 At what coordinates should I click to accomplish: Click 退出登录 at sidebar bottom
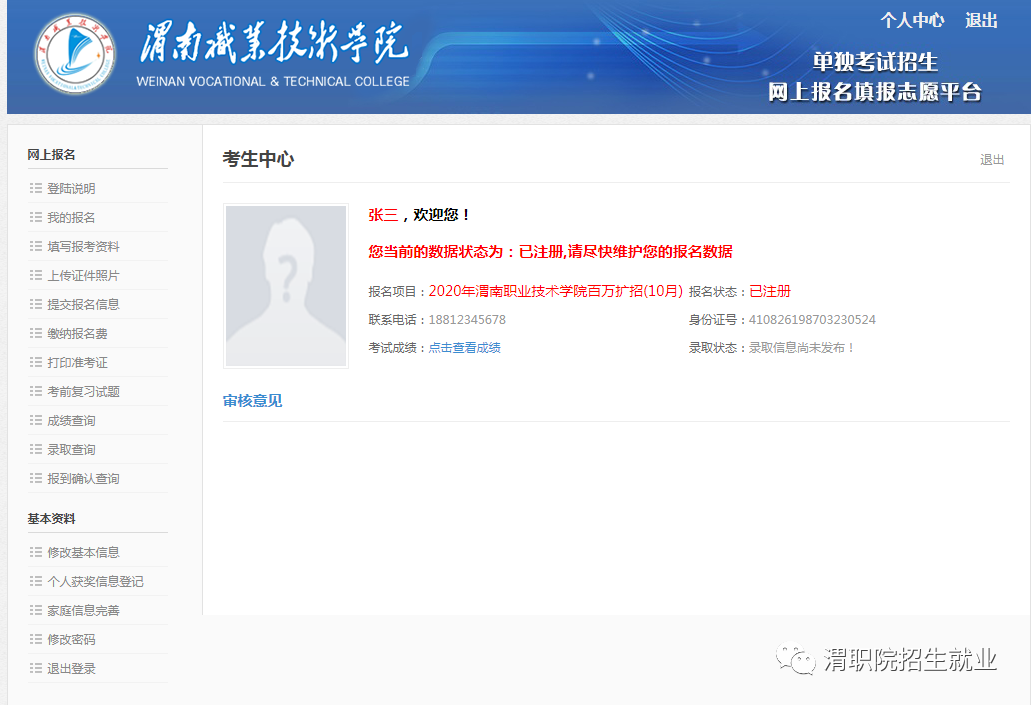coord(71,668)
